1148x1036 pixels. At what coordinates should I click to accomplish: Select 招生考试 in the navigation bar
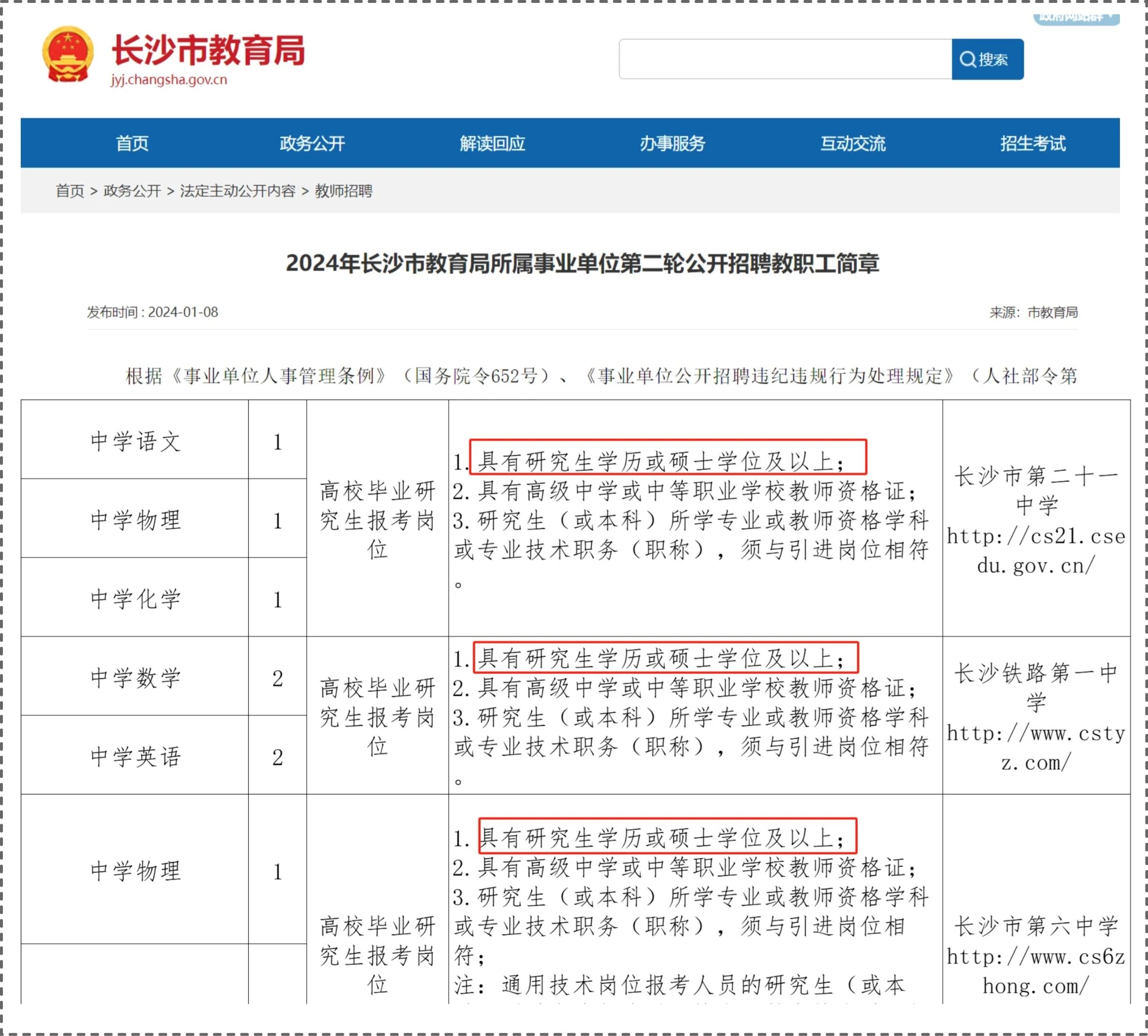1033,143
